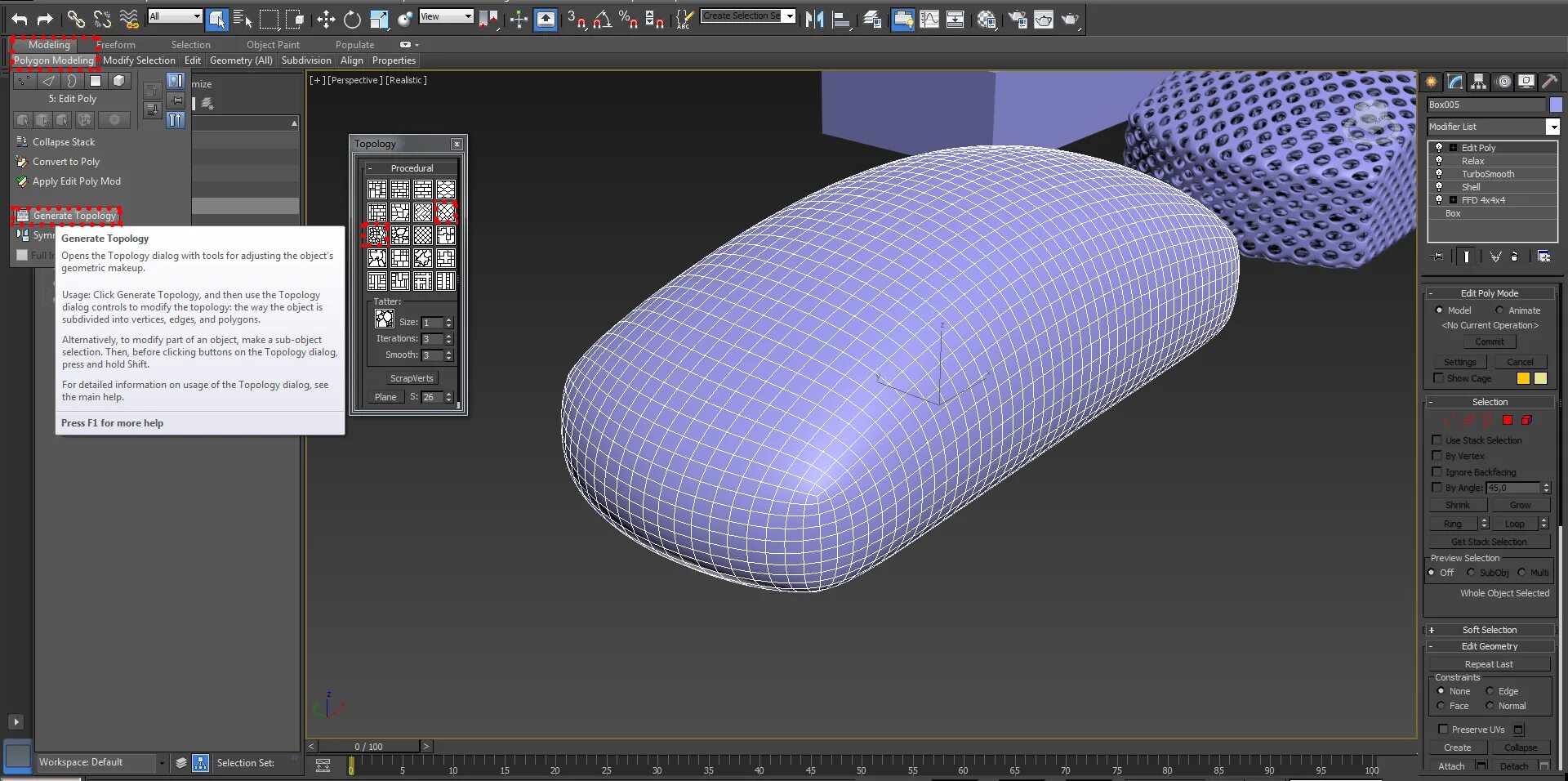Switch to the Freeform ribbon tab
This screenshot has width=1568, height=781.
tap(115, 45)
